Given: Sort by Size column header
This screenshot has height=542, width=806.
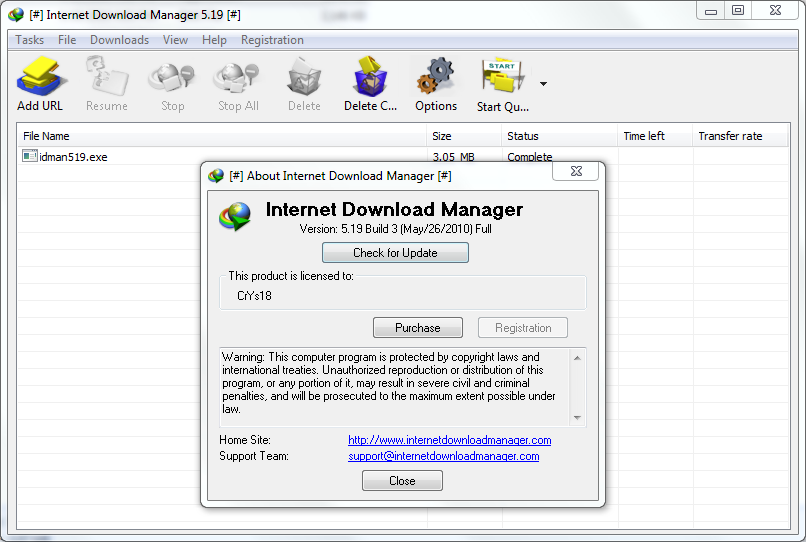Looking at the screenshot, I should (x=464, y=136).
